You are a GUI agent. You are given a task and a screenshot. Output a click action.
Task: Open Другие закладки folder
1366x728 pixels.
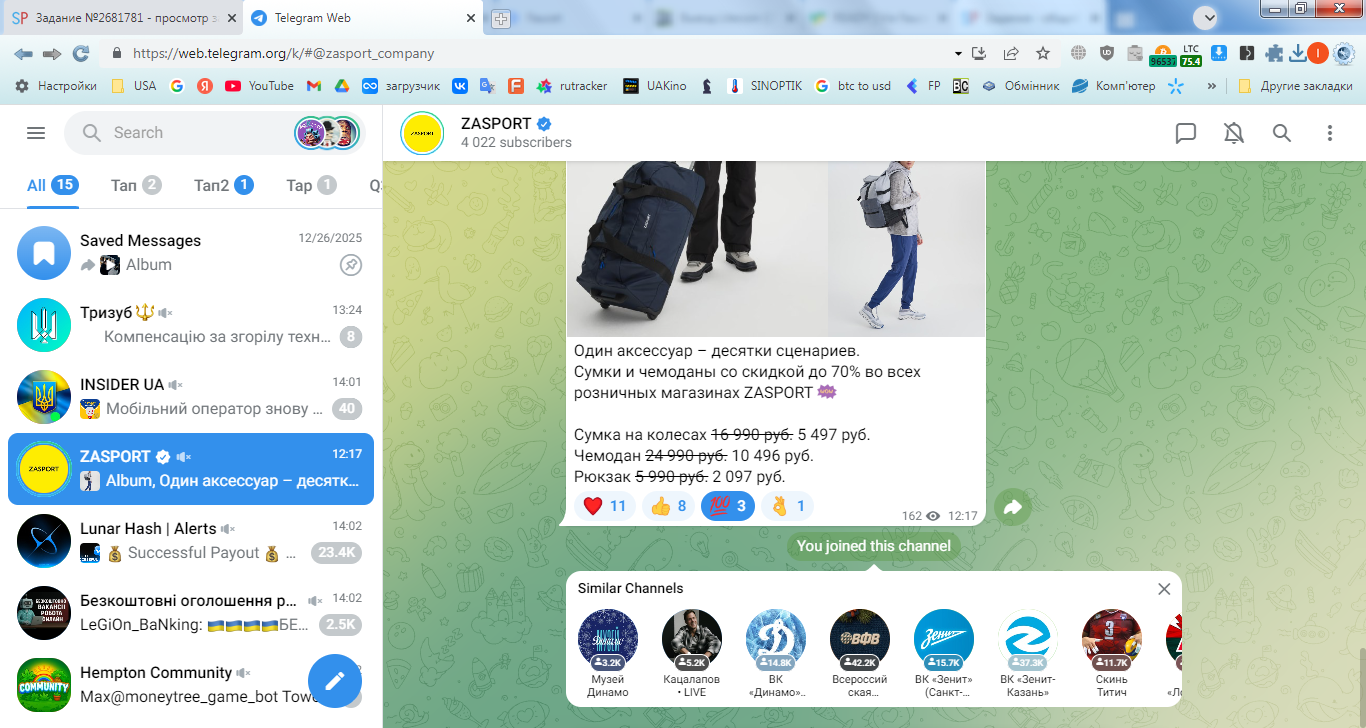(1295, 86)
